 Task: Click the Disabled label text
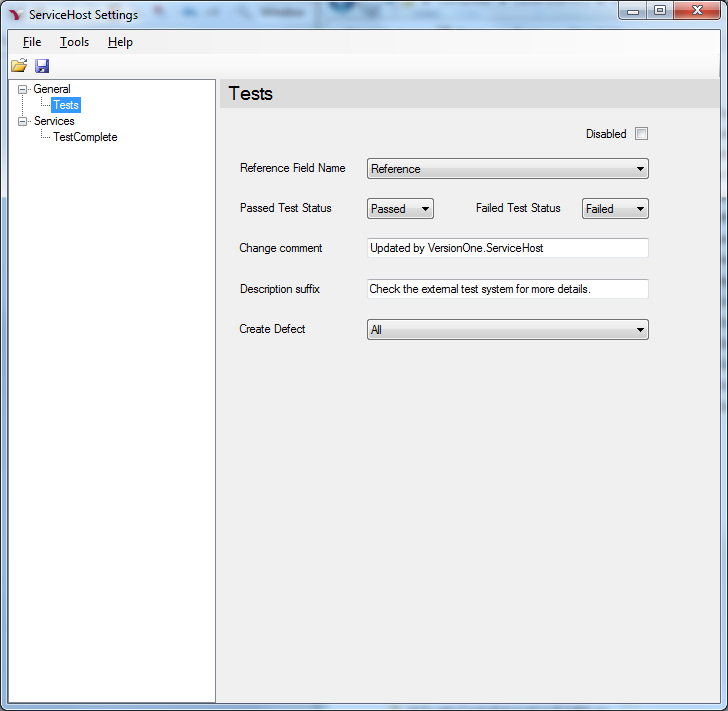pos(606,134)
